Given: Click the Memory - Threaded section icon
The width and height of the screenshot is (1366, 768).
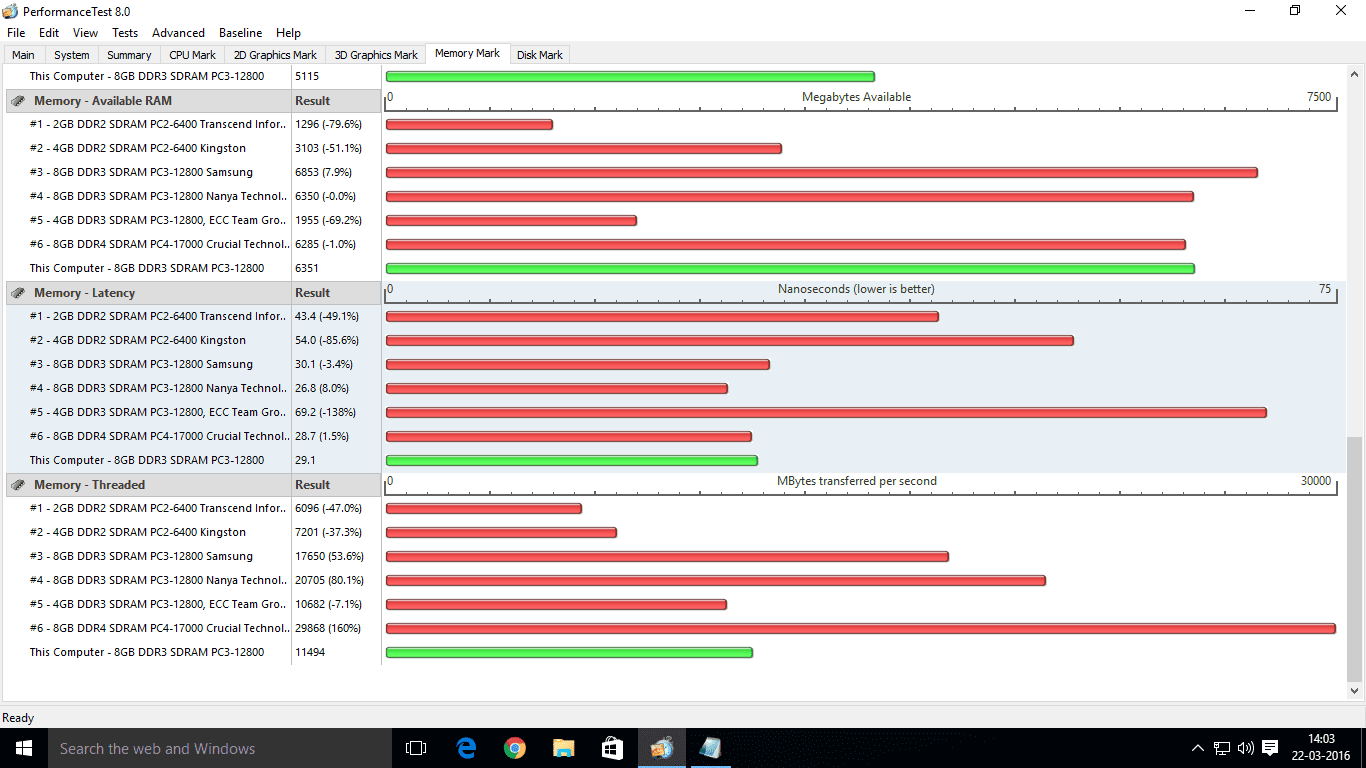Looking at the screenshot, I should coord(18,485).
